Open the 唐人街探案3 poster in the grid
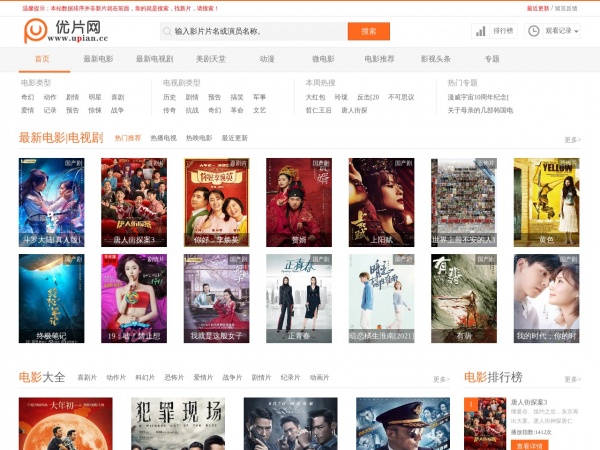The height and width of the screenshot is (450, 600). click(x=134, y=202)
